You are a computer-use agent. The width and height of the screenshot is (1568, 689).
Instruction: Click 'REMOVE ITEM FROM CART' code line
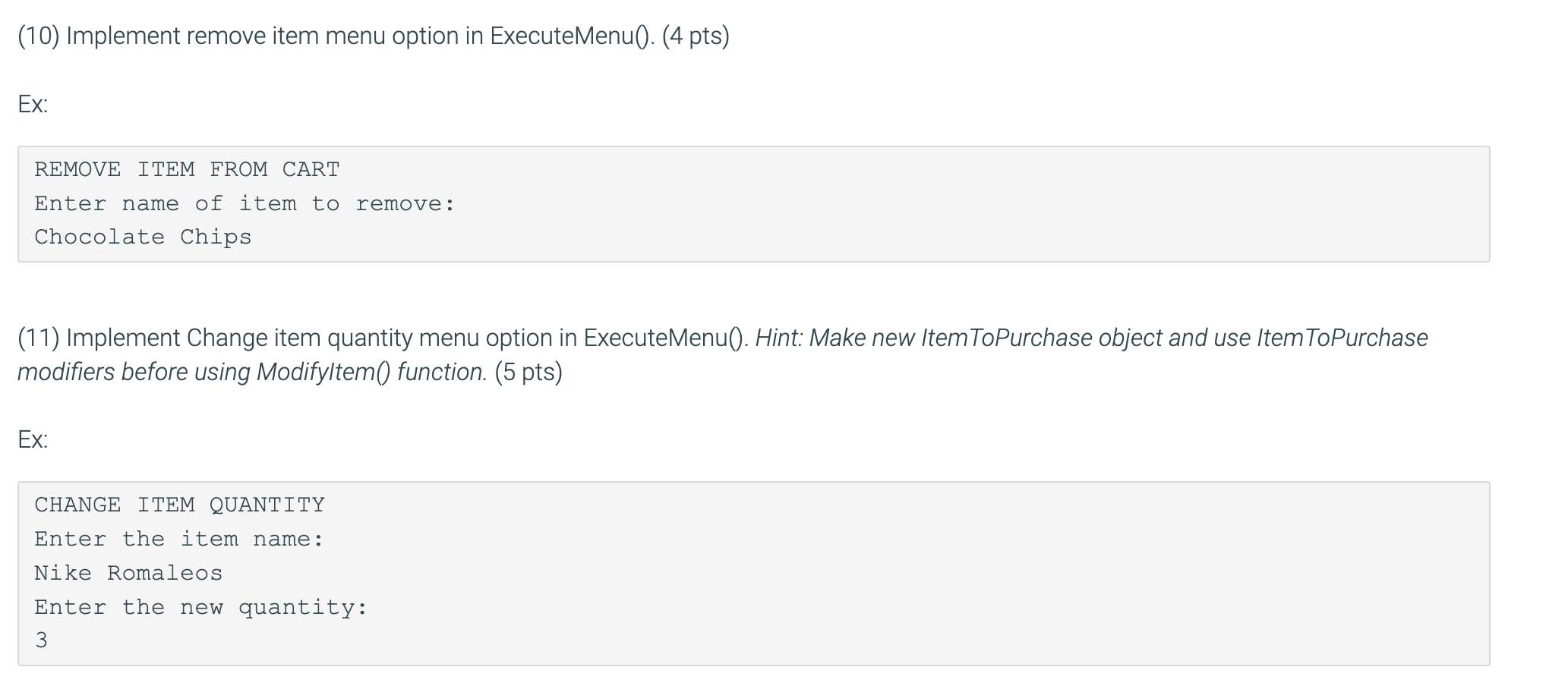point(187,169)
